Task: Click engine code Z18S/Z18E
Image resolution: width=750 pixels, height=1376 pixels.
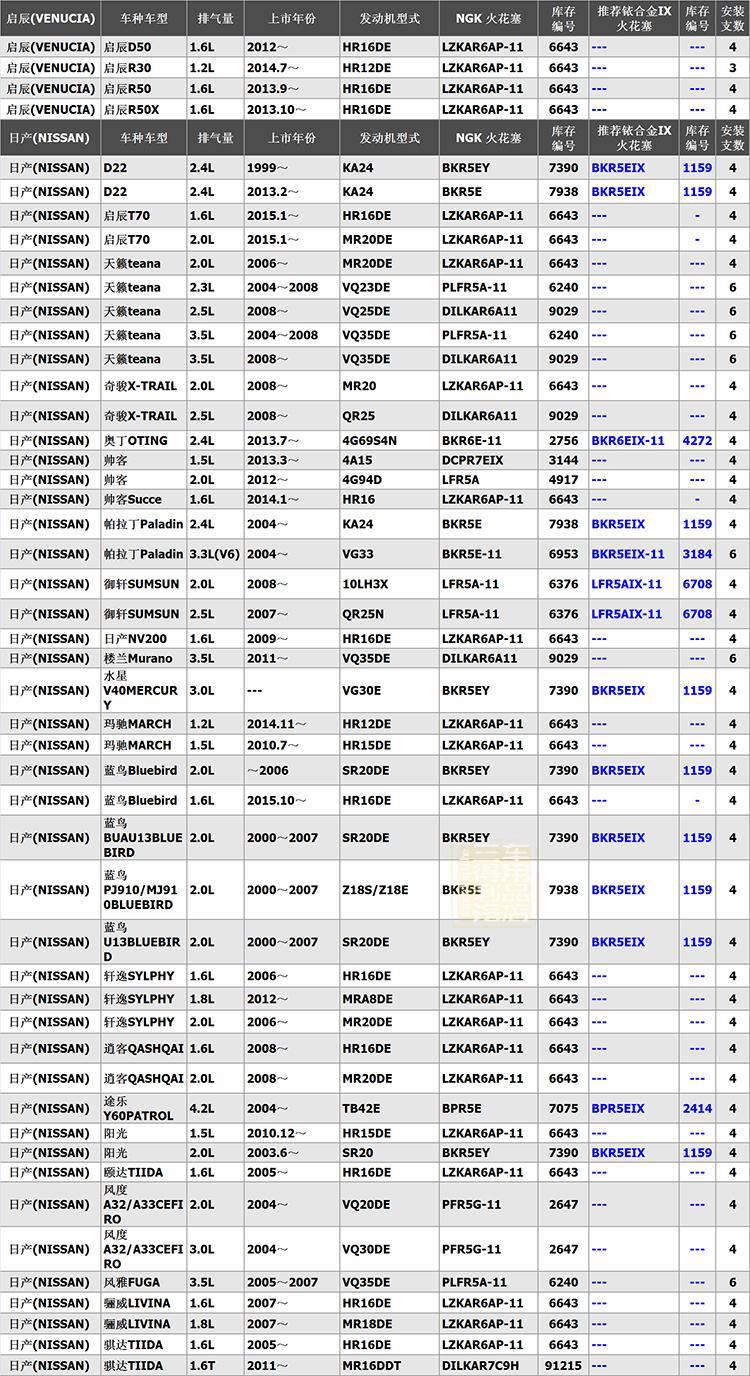Action: pyautogui.click(x=376, y=890)
